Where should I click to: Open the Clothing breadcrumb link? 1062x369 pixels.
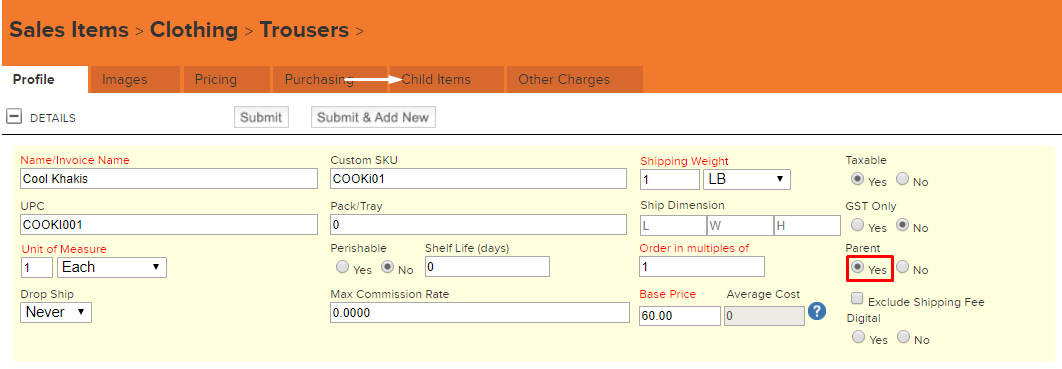tap(194, 30)
